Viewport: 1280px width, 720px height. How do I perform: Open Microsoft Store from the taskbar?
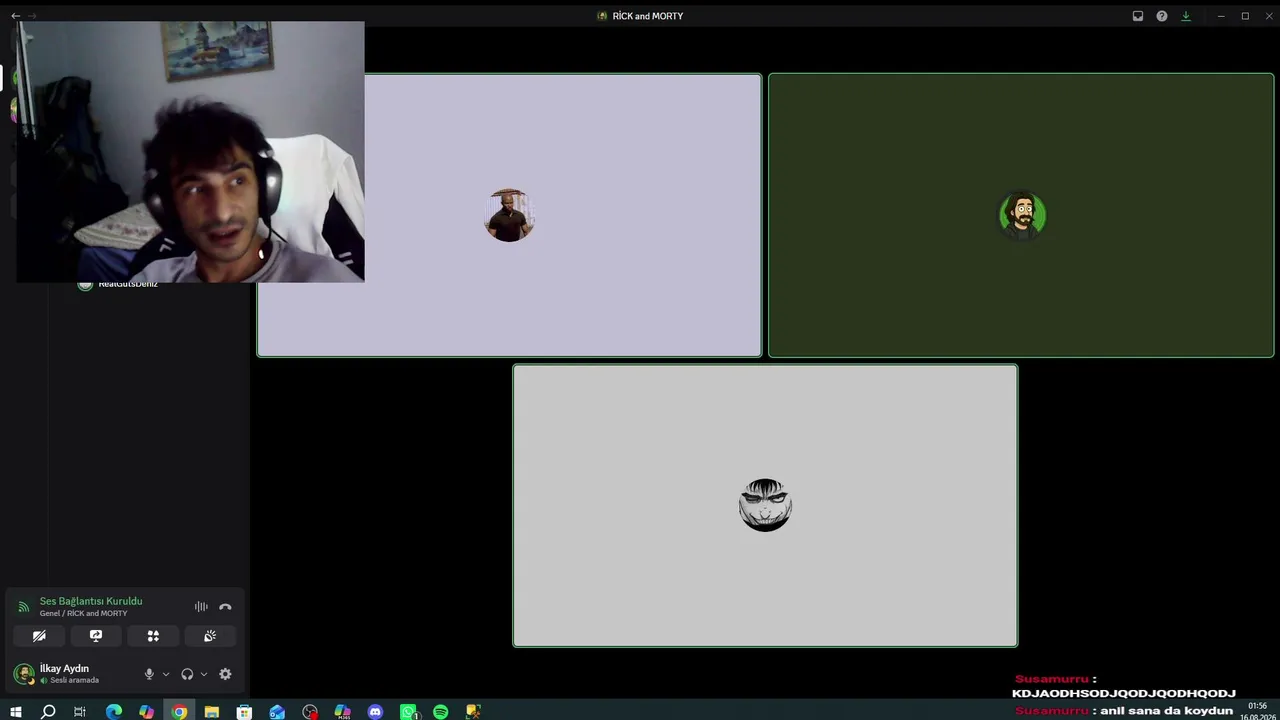(x=244, y=712)
